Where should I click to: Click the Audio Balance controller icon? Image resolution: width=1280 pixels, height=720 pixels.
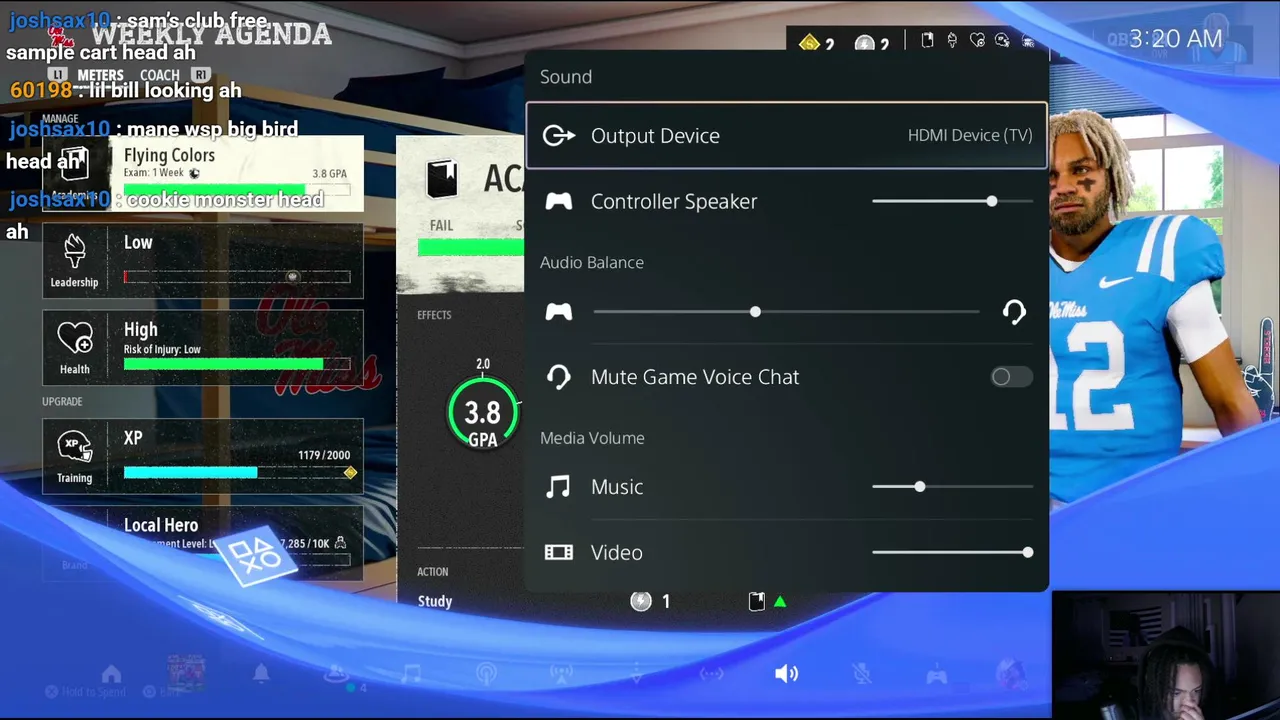pos(559,312)
